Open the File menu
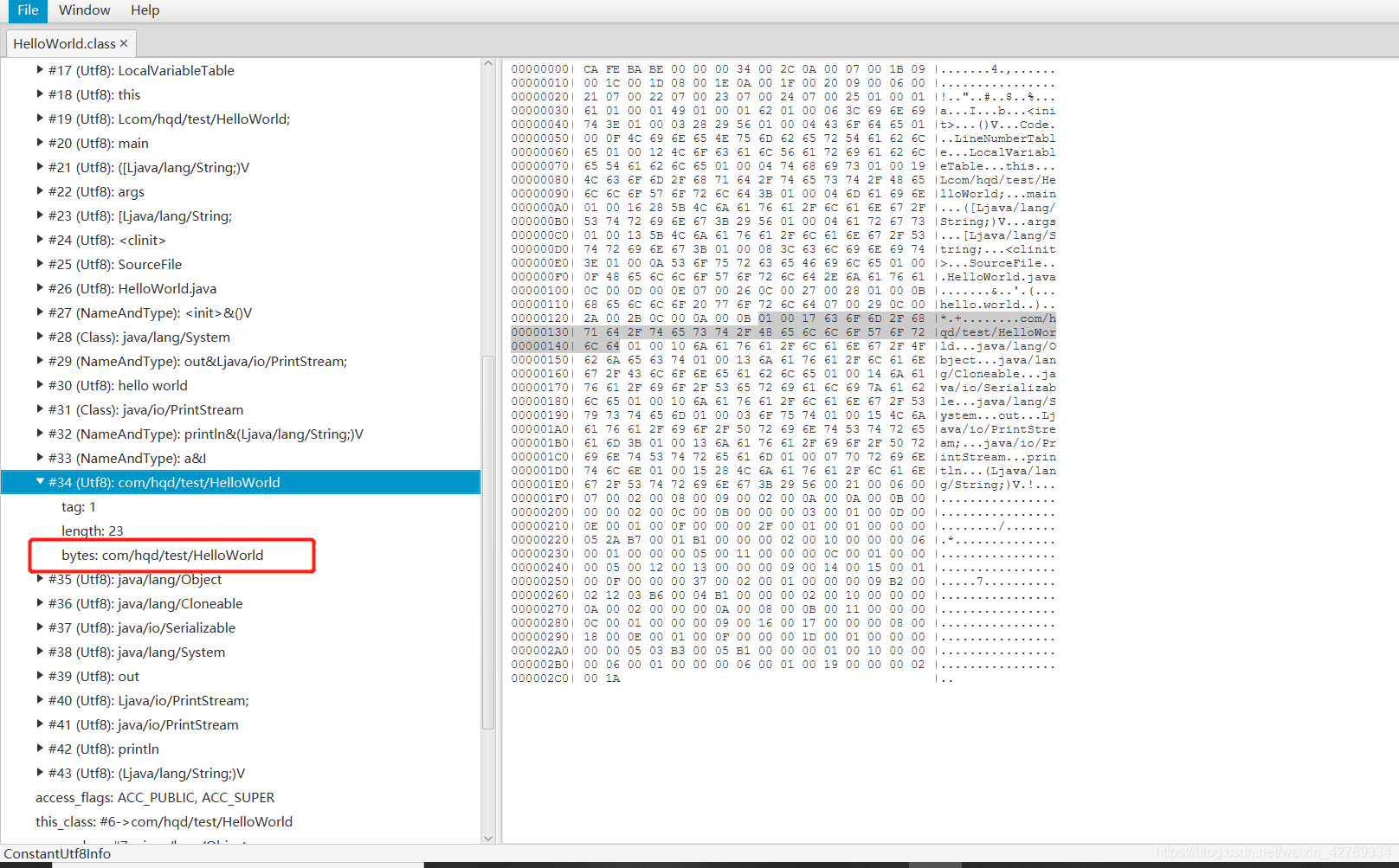1399x868 pixels. (x=28, y=10)
